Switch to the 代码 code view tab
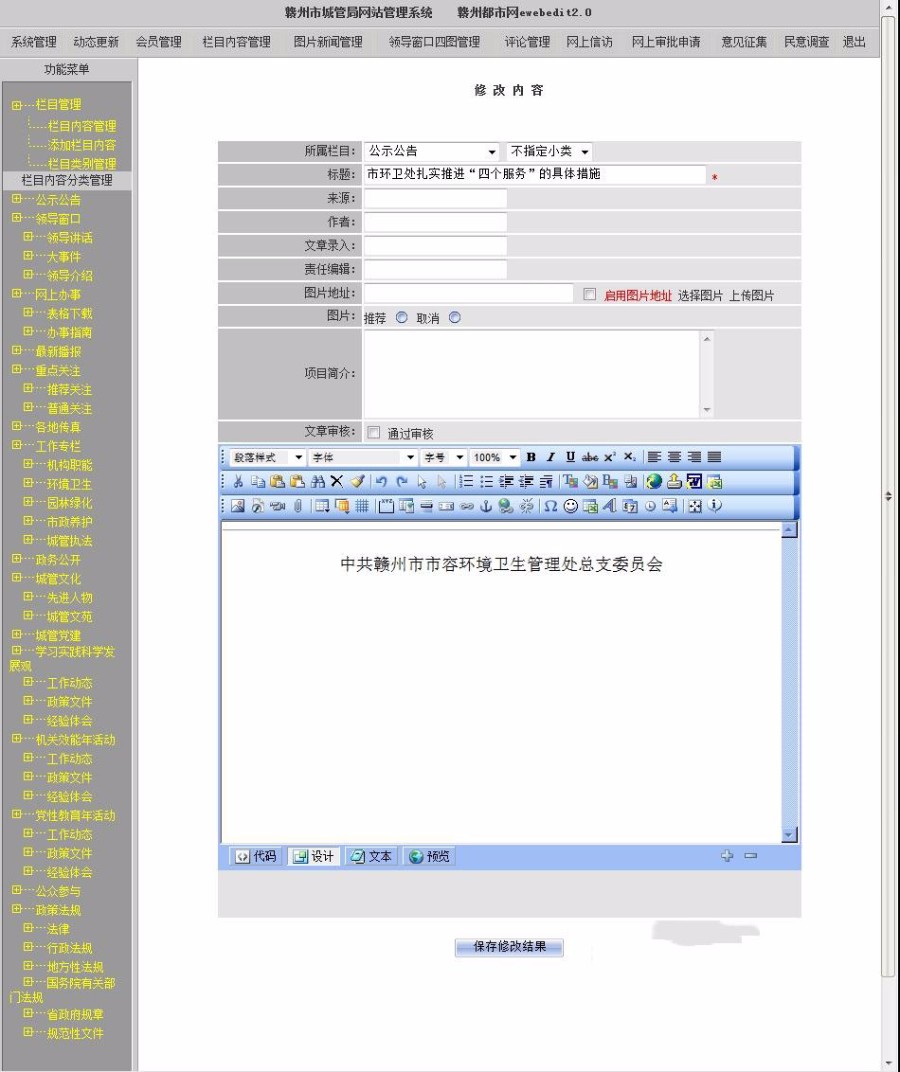The height and width of the screenshot is (1072, 900). pyautogui.click(x=256, y=856)
